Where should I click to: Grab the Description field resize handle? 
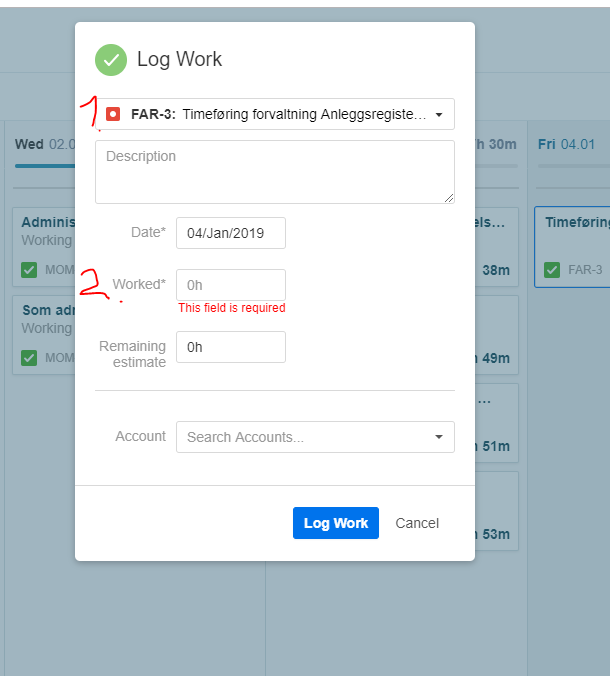[x=449, y=198]
